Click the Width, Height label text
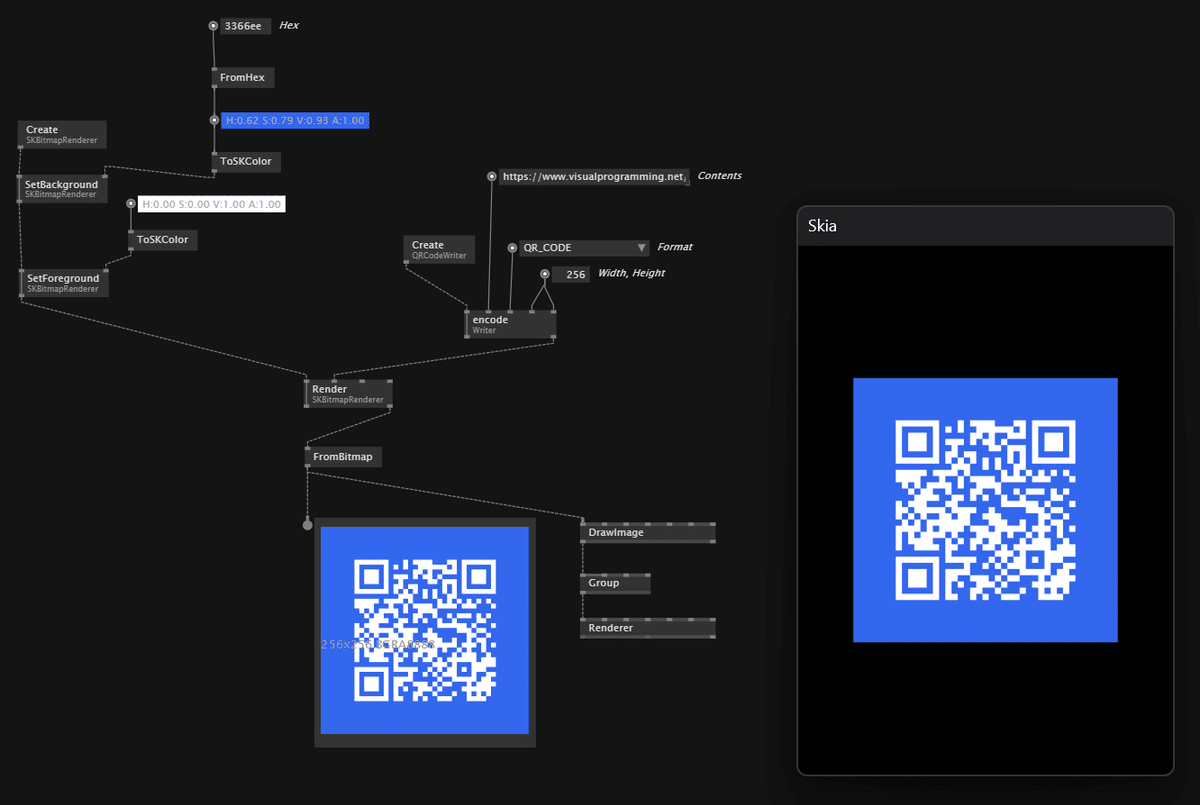 tap(631, 273)
